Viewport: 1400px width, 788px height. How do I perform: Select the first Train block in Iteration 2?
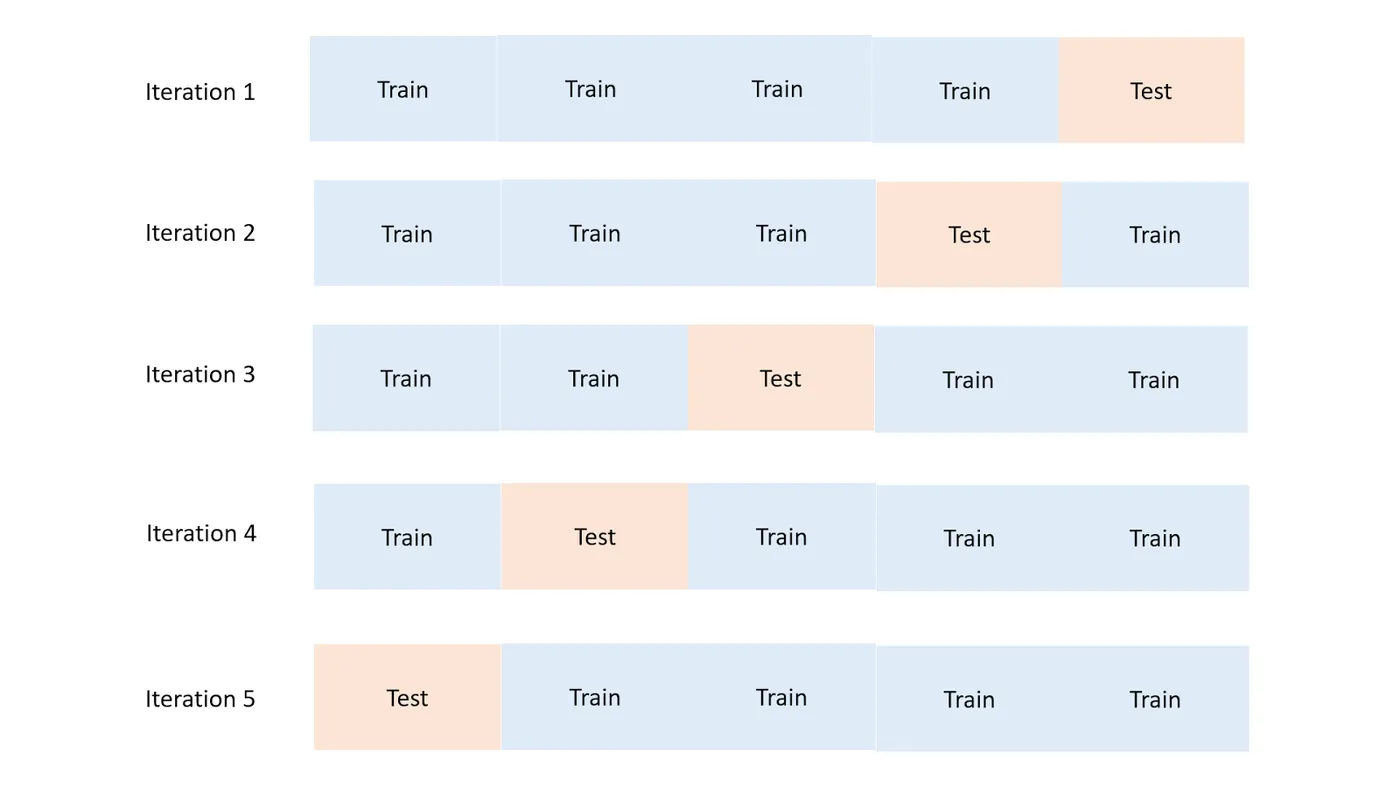pos(407,234)
